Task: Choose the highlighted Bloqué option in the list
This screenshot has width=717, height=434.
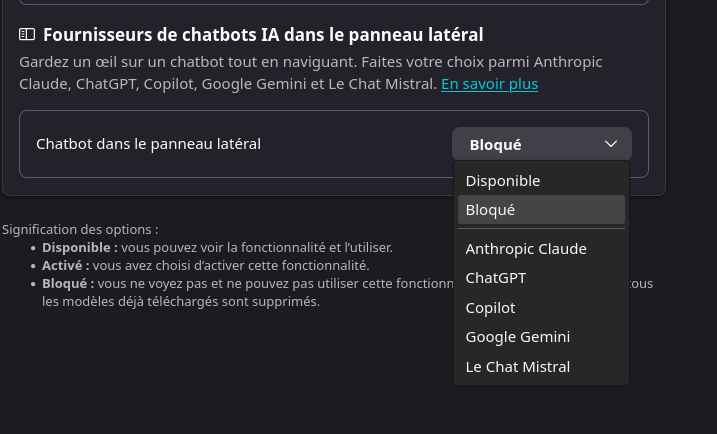Action: (x=490, y=210)
